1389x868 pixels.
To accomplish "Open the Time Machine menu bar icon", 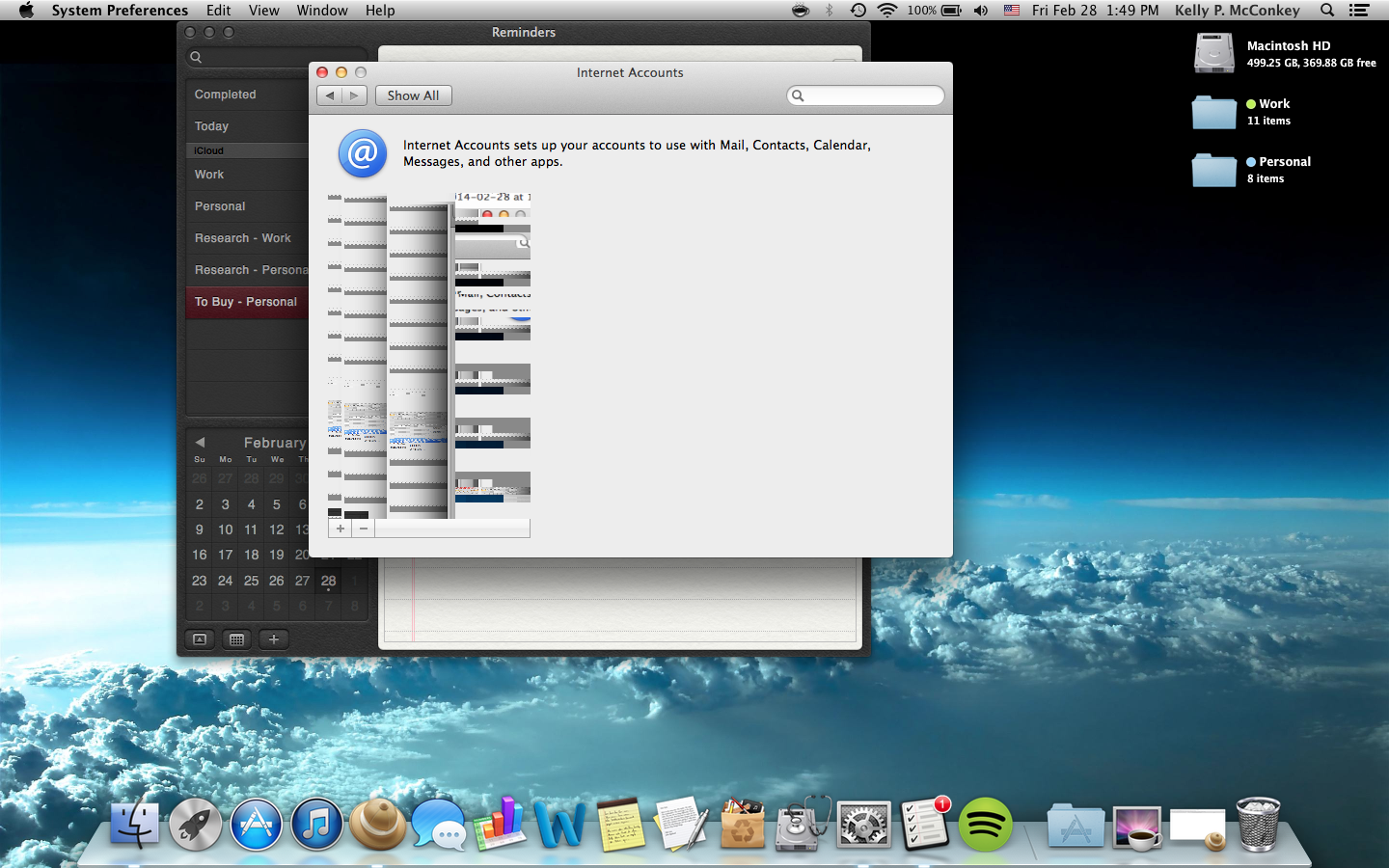I will pyautogui.click(x=858, y=11).
